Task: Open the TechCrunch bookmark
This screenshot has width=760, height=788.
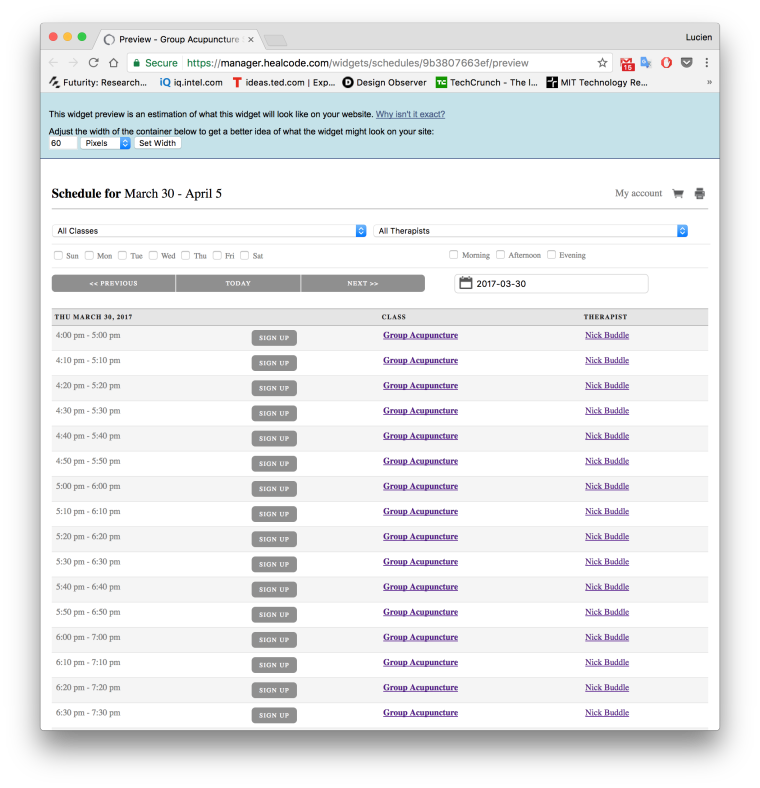Action: pyautogui.click(x=486, y=82)
